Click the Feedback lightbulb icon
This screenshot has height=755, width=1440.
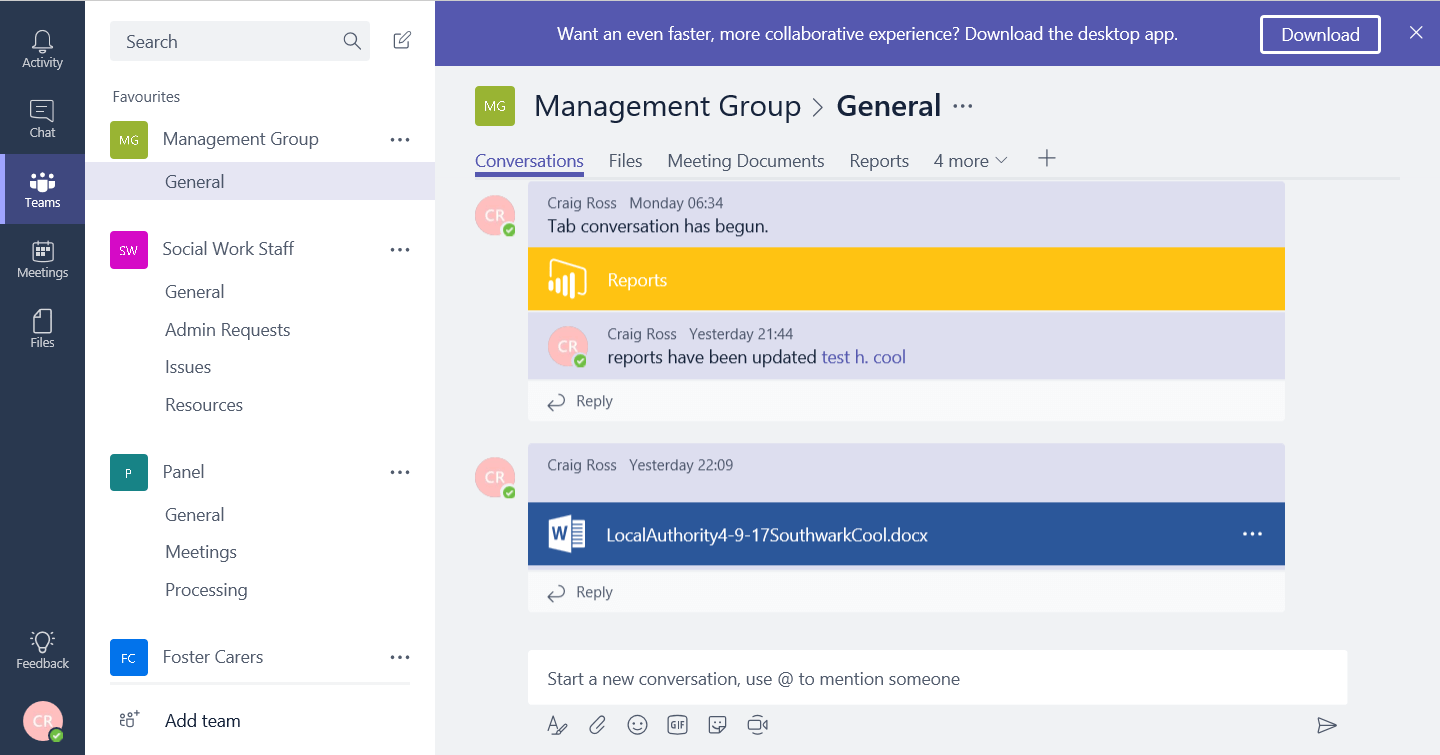coord(42,641)
